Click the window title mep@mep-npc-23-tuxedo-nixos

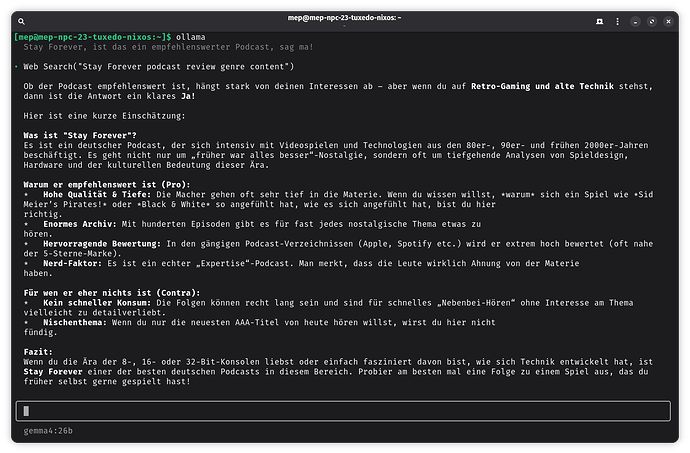tap(344, 18)
